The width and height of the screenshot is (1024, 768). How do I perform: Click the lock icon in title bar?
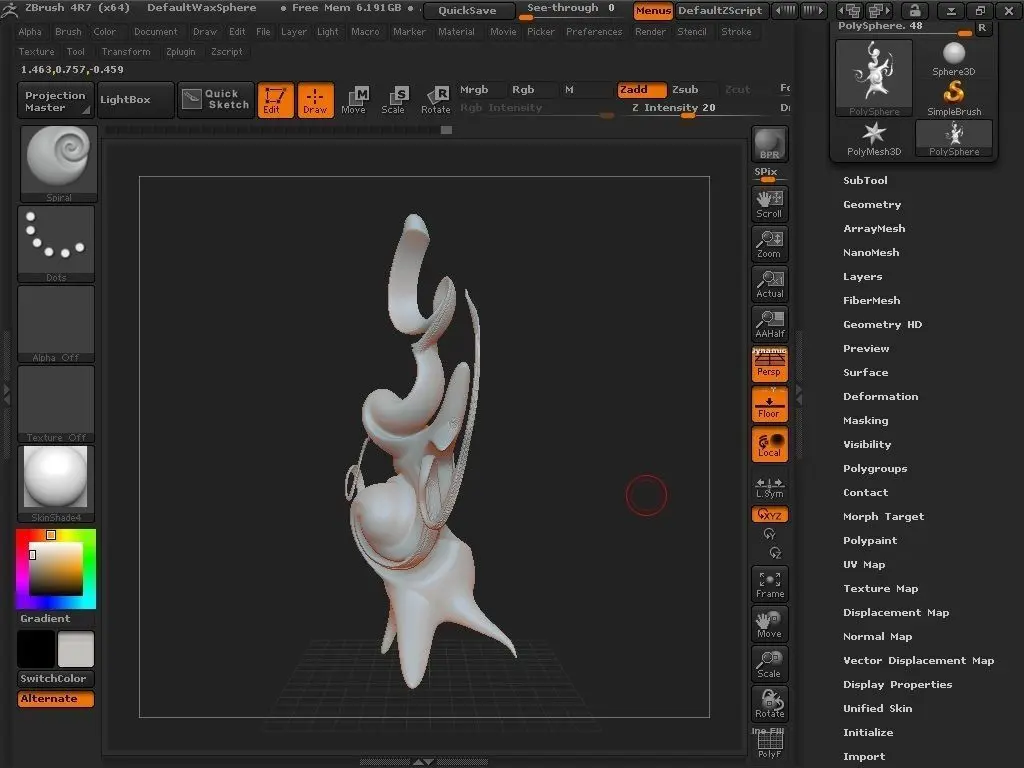pyautogui.click(x=914, y=10)
